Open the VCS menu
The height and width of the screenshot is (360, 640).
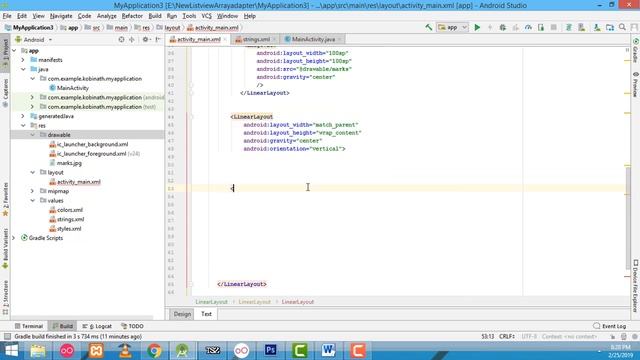pos(207,16)
